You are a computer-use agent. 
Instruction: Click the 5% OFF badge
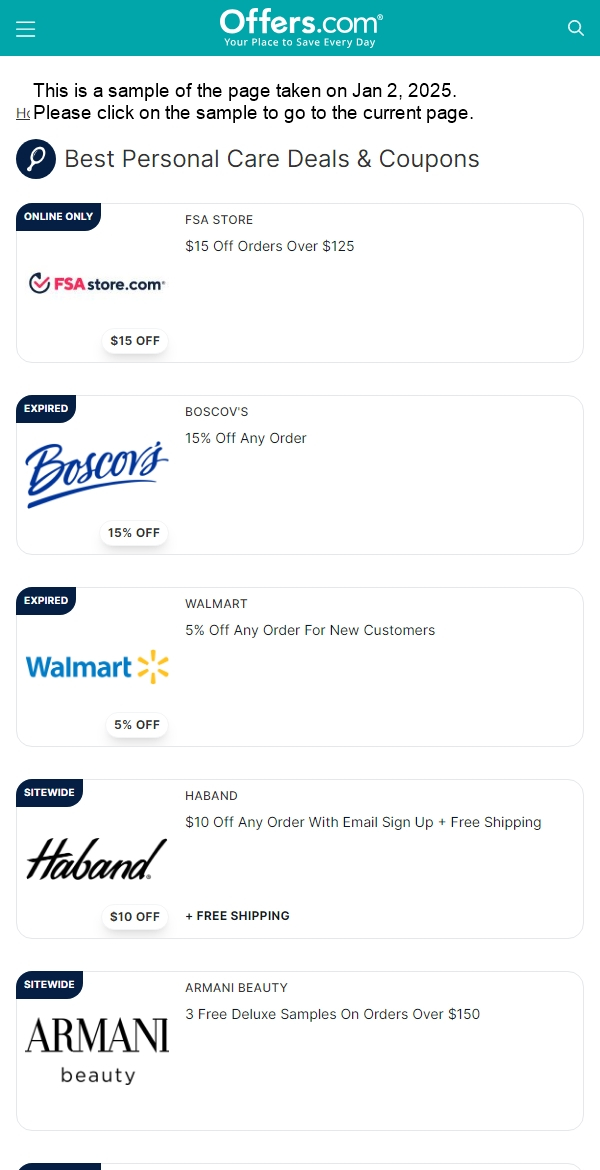click(137, 725)
